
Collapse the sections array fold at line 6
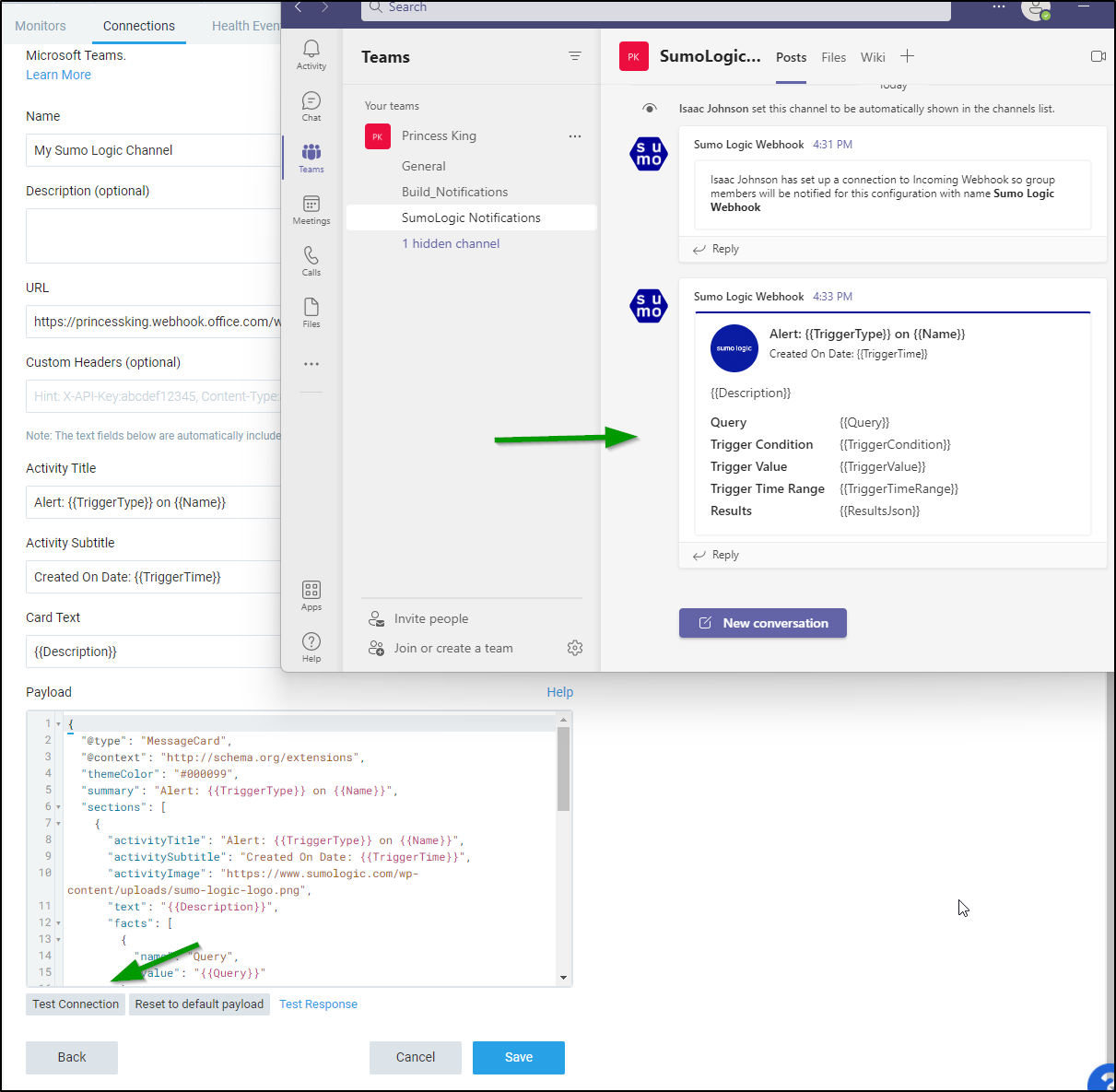click(x=58, y=807)
